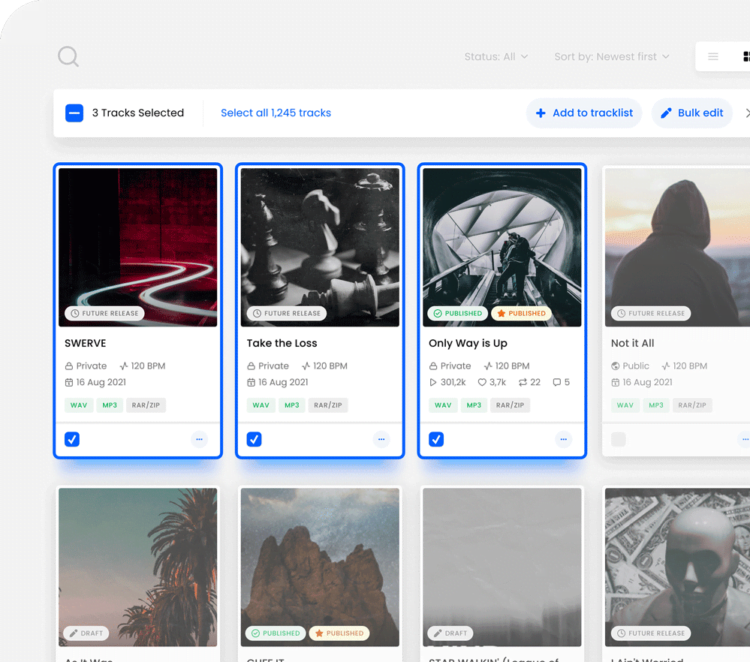Click the Future Release badge on SWERVE
This screenshot has height=662, width=750.
pyautogui.click(x=105, y=313)
